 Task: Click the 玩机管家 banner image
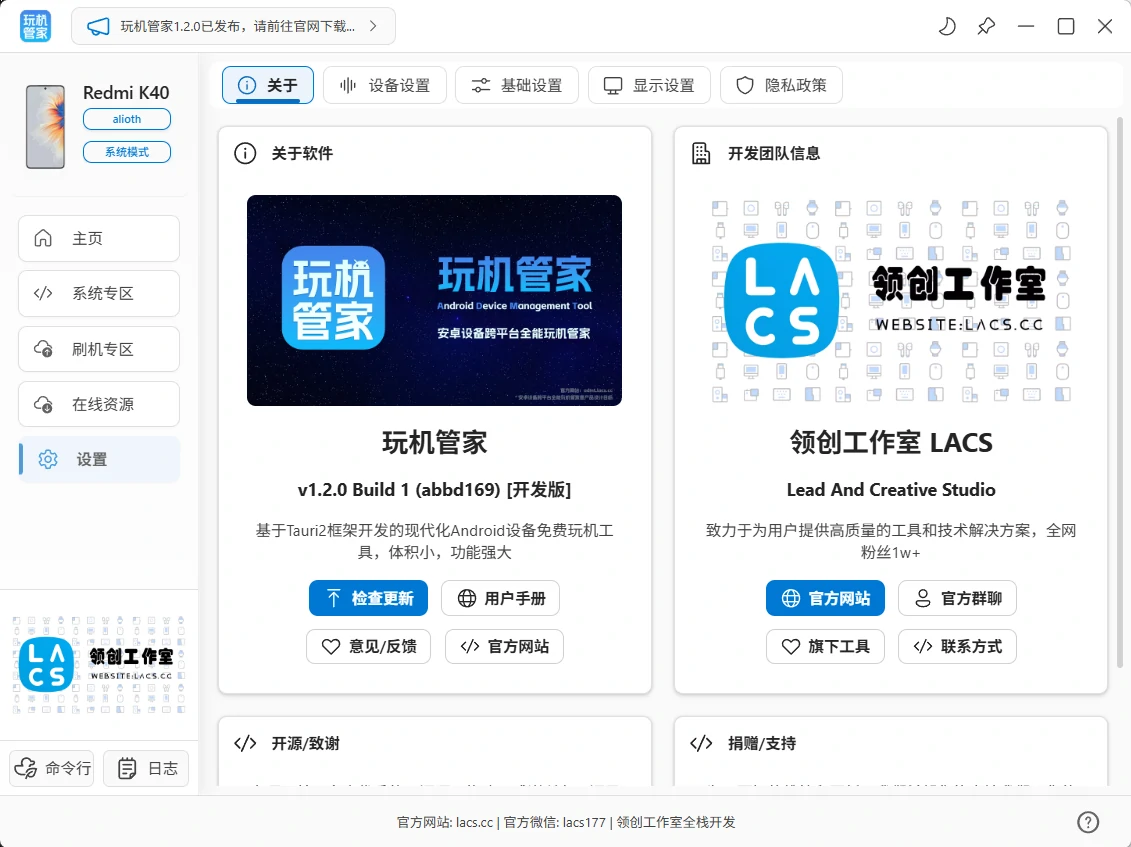click(434, 300)
